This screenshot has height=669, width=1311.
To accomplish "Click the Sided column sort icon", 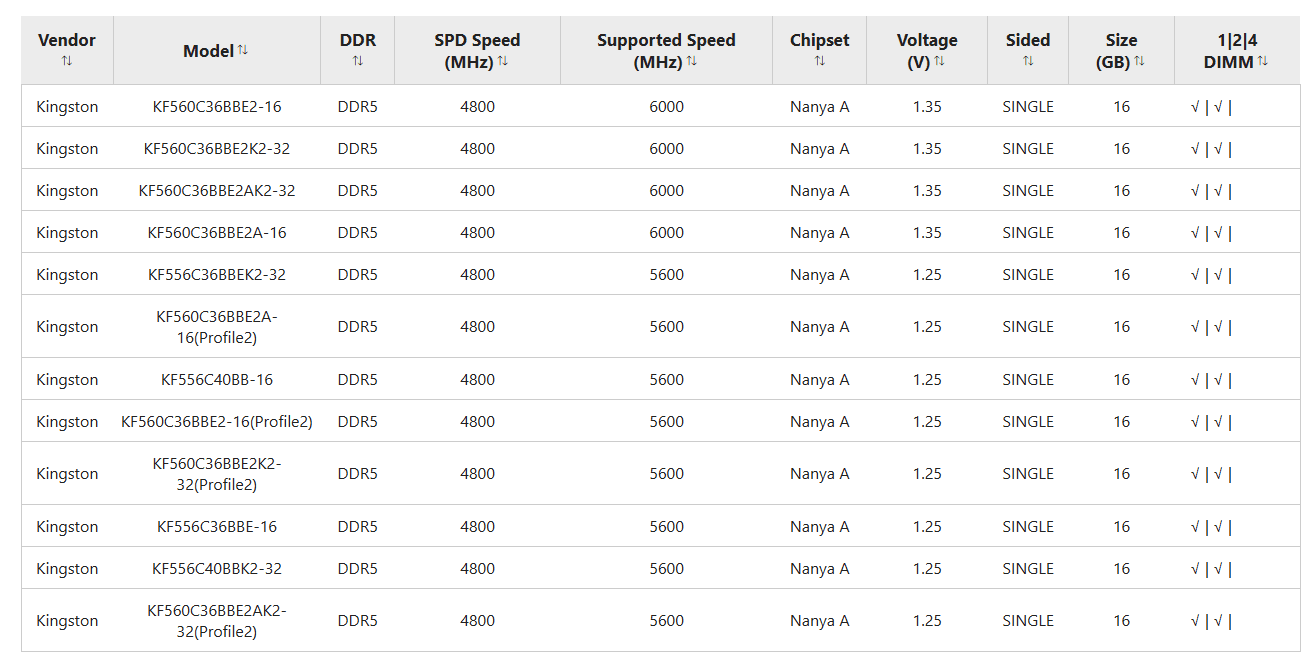I will coord(1028,61).
